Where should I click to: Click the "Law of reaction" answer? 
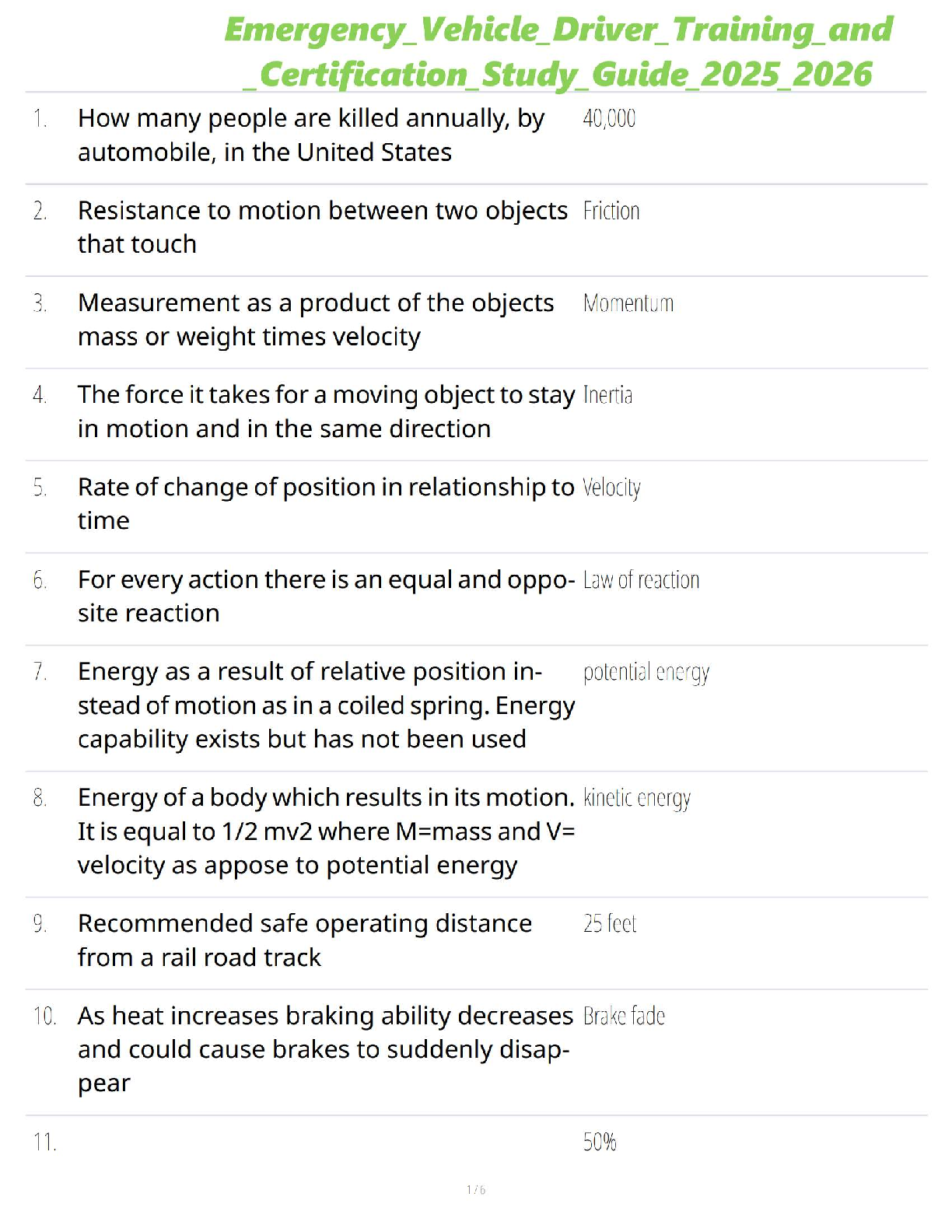(641, 580)
